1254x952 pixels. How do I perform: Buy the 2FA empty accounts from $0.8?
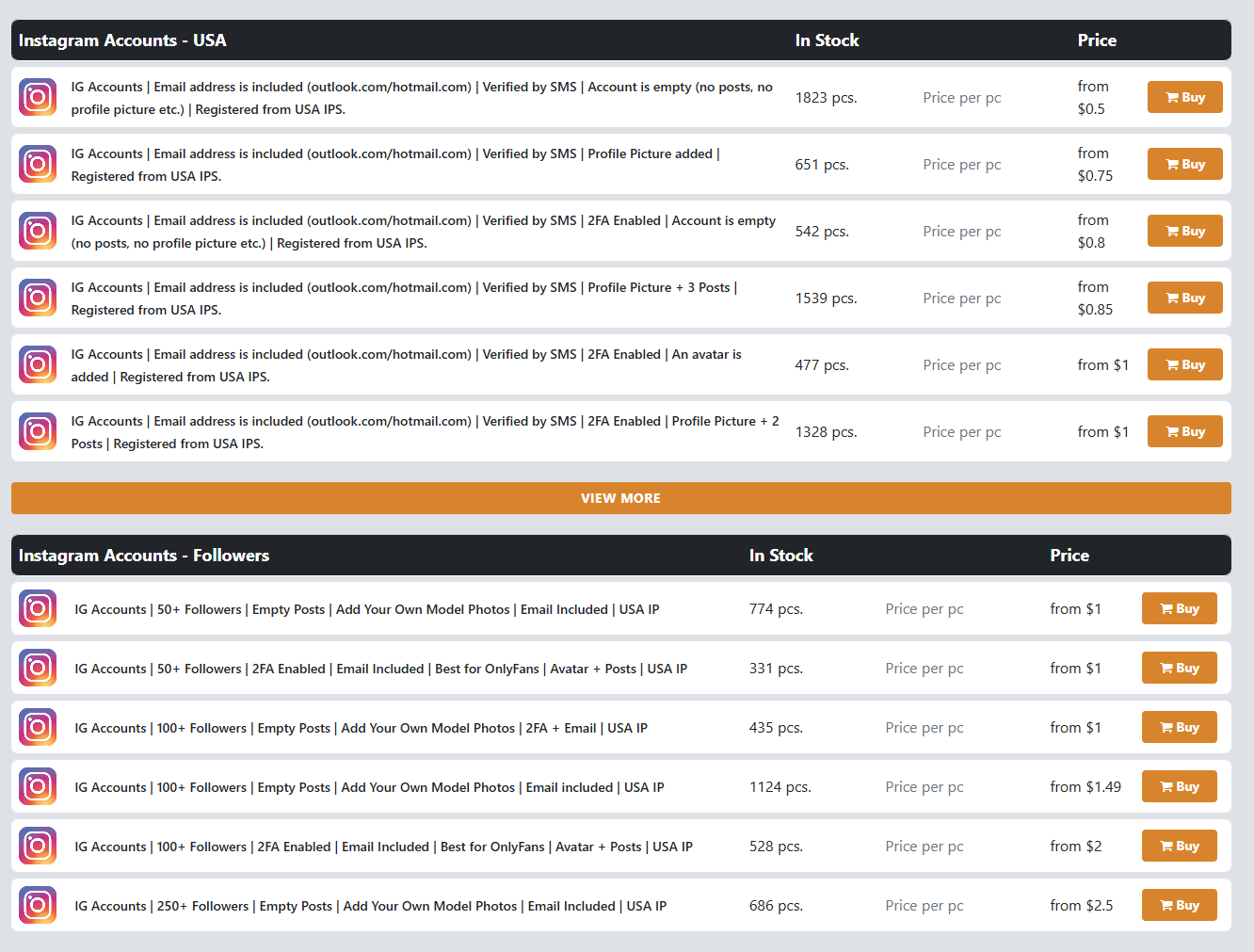(x=1184, y=231)
